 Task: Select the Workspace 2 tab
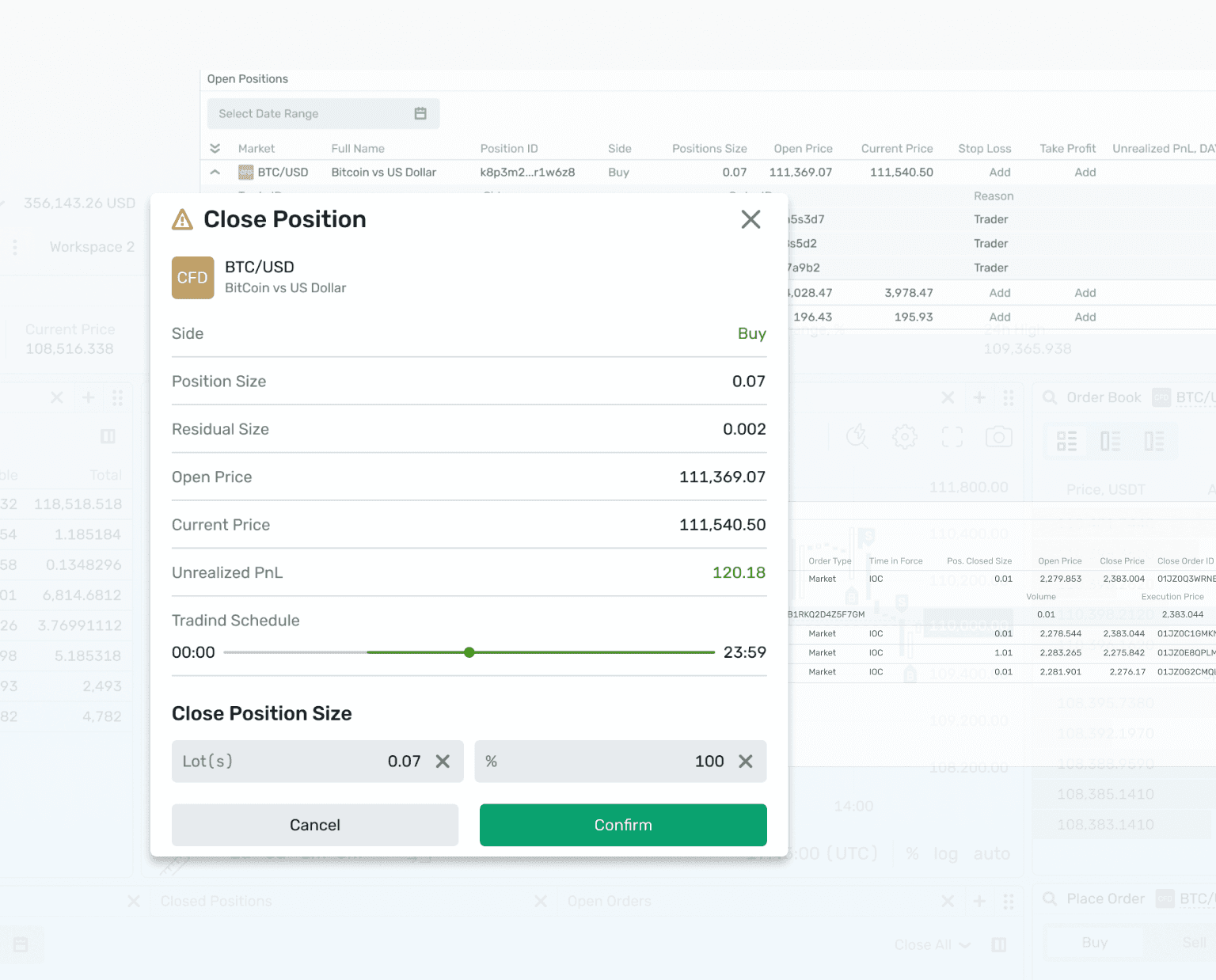(92, 247)
